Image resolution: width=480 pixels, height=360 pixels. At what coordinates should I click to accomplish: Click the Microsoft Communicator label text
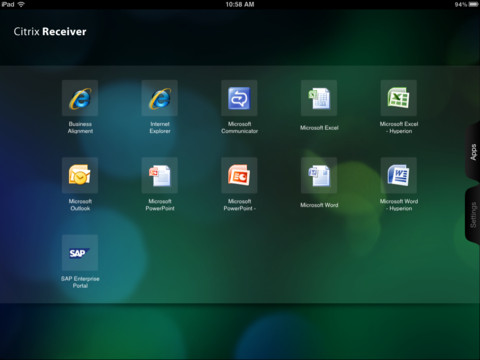pyautogui.click(x=239, y=127)
